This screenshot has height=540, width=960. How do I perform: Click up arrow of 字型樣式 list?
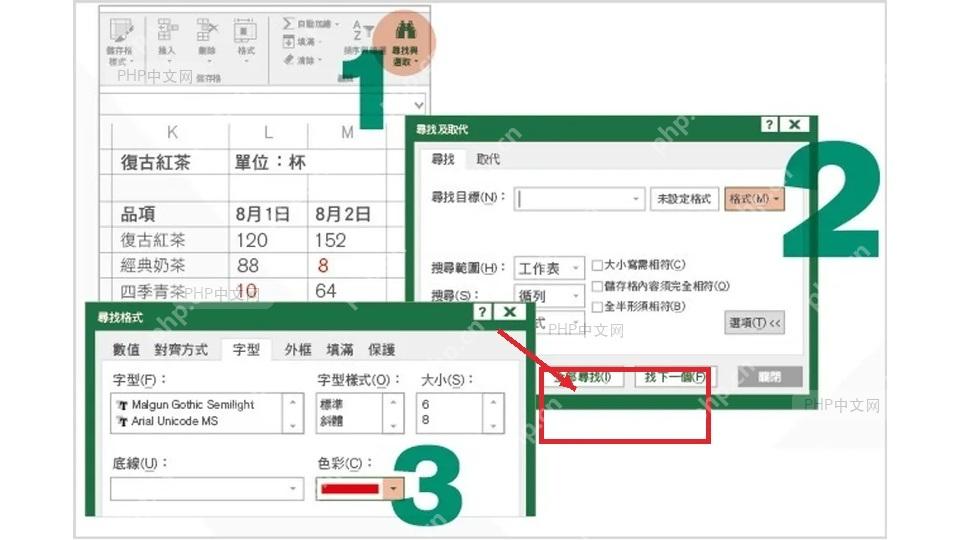[393, 402]
